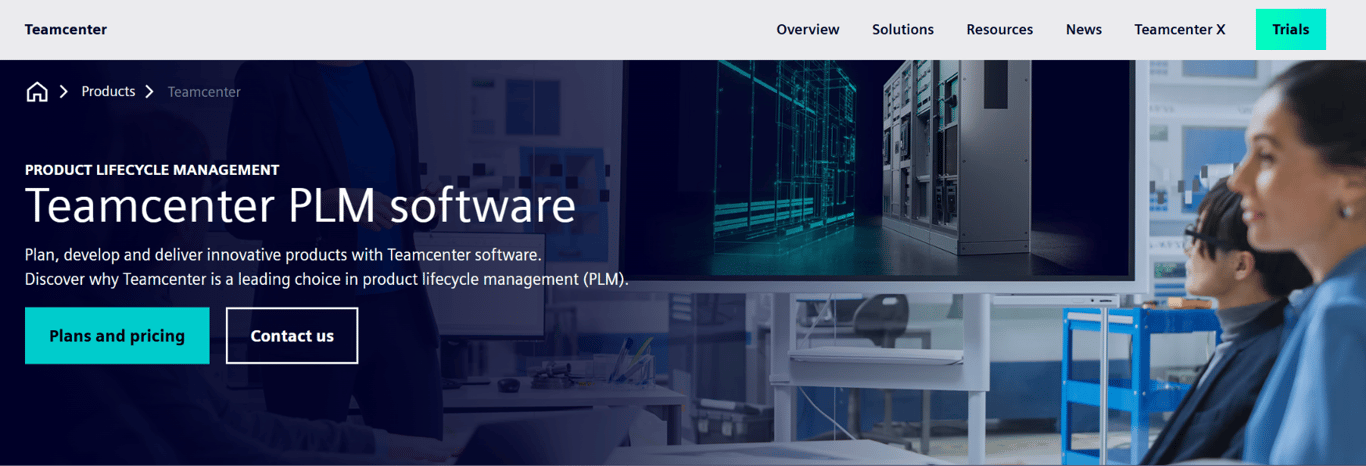The image size is (1366, 466).
Task: Go to the Resources menu item
Action: (1000, 30)
